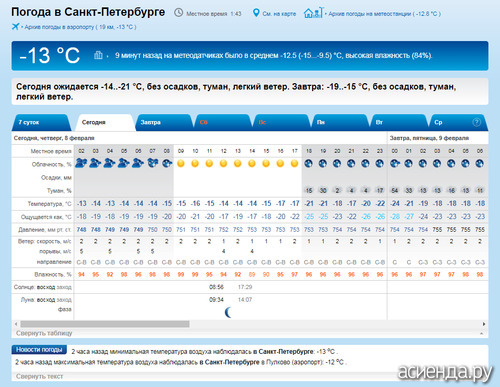This screenshot has width=500, height=387.
Task: Open the 'Ср' Wednesday tab
Action: [x=457, y=122]
